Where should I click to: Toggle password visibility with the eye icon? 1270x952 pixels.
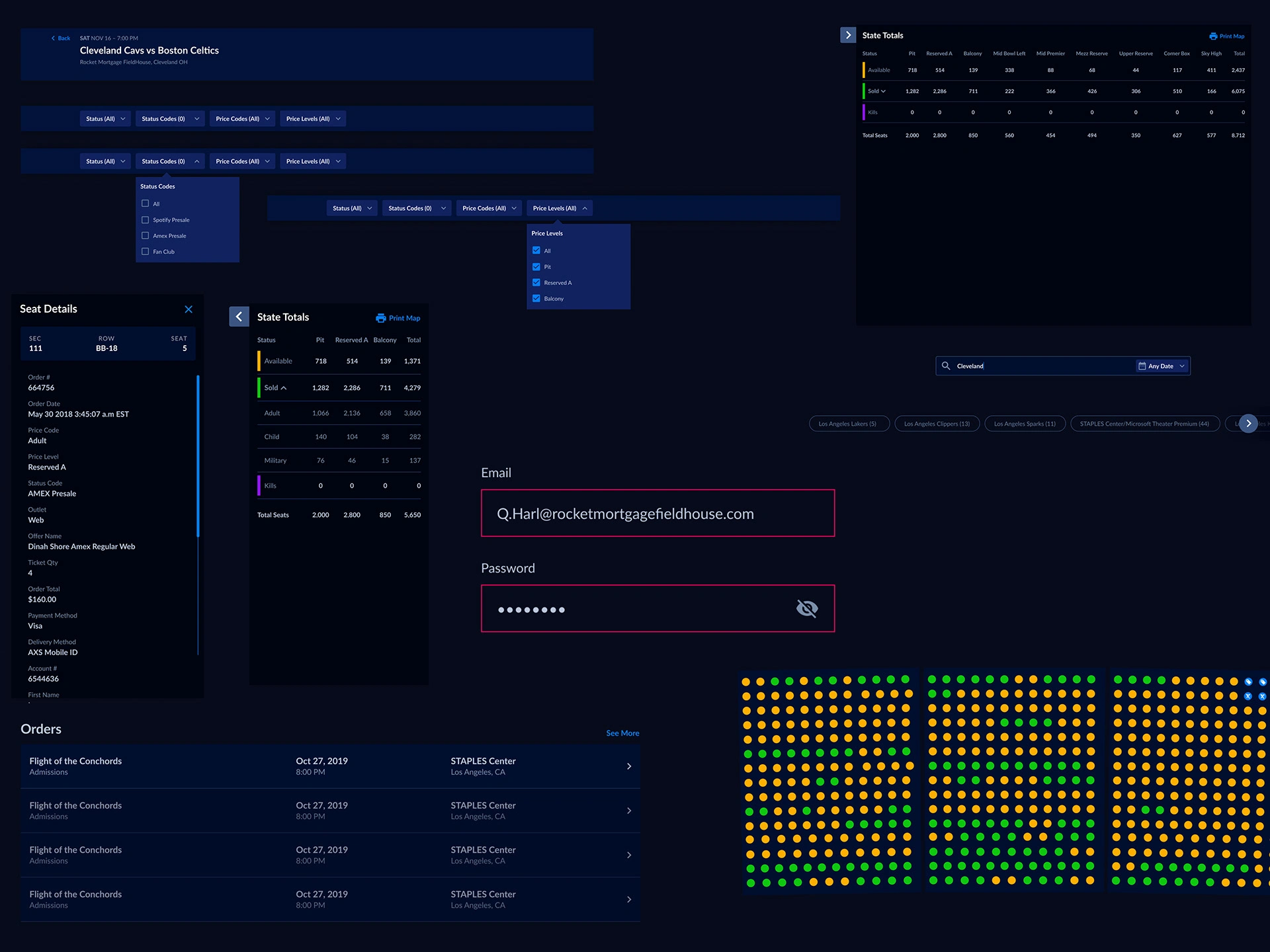tap(807, 608)
